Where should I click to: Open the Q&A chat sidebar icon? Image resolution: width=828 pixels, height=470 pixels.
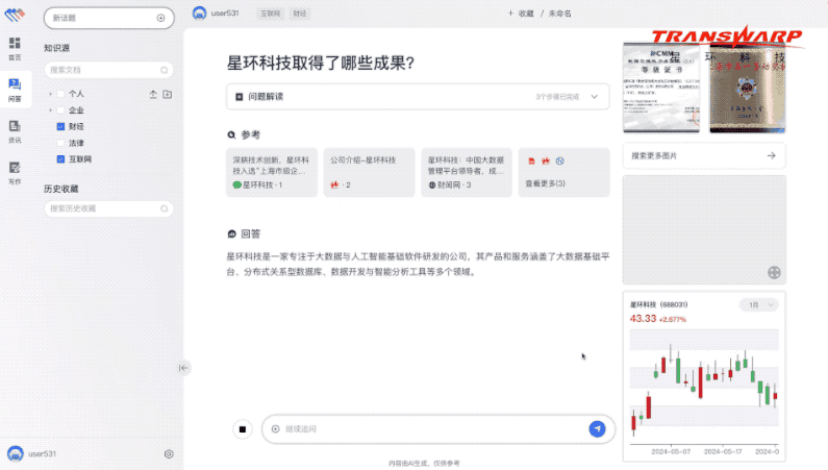pyautogui.click(x=15, y=84)
